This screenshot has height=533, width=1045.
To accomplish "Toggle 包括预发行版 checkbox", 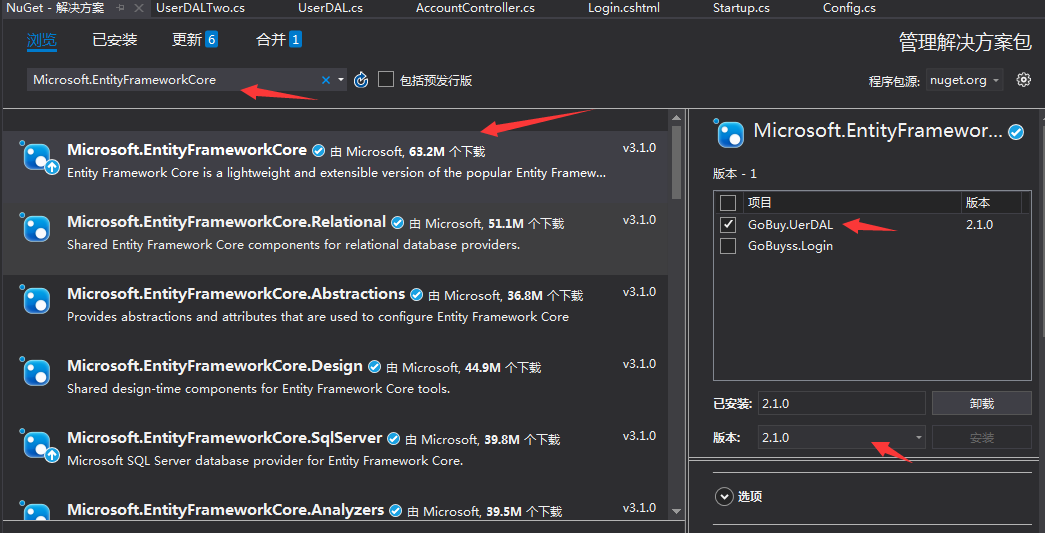I will pos(386,80).
